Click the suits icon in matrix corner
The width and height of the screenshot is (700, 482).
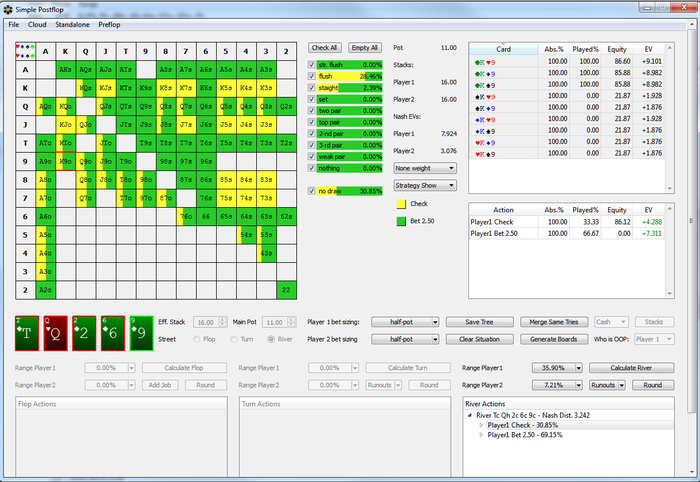pos(25,51)
